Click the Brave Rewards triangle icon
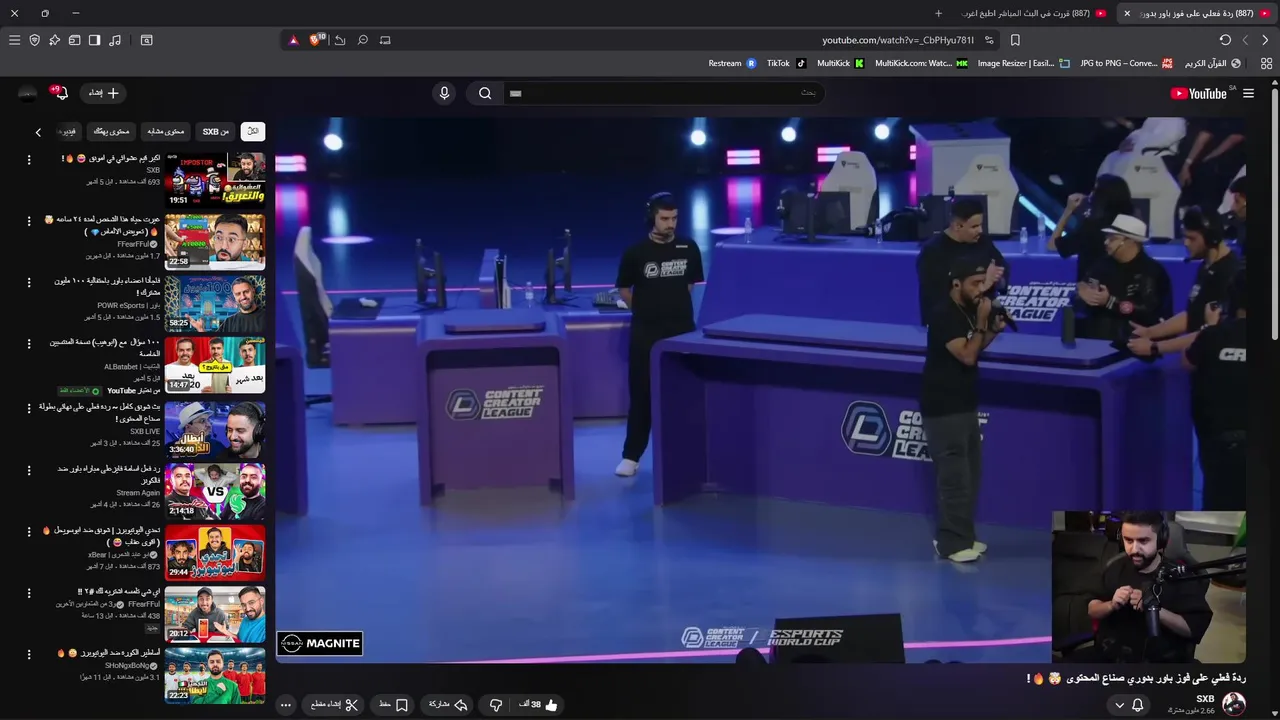The height and width of the screenshot is (720, 1280). click(293, 40)
